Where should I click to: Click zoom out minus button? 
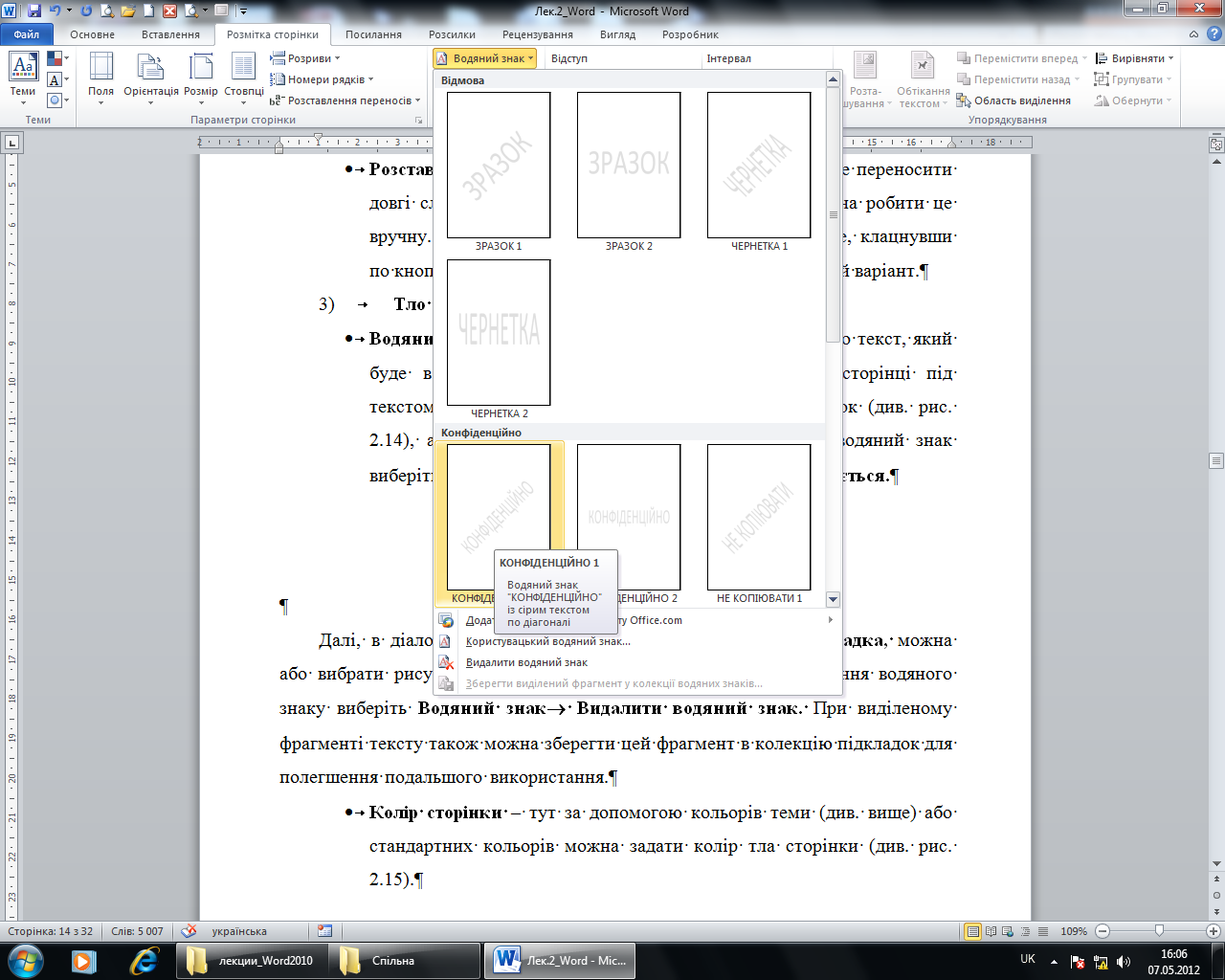coord(1102,931)
